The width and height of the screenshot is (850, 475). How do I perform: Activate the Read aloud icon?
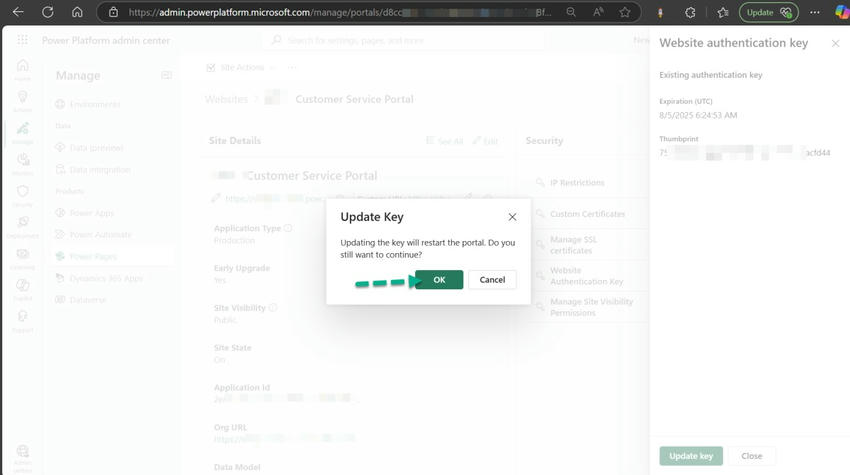pos(598,12)
